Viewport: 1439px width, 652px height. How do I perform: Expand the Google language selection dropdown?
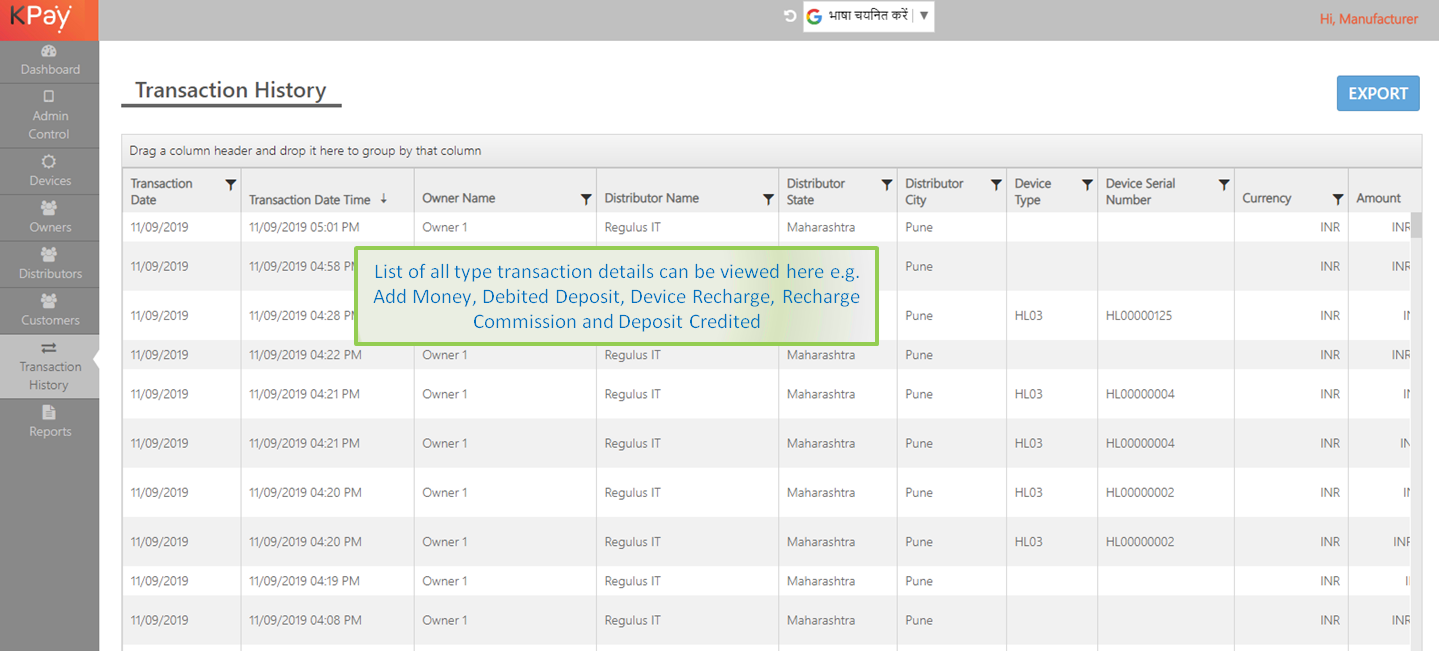pos(923,16)
